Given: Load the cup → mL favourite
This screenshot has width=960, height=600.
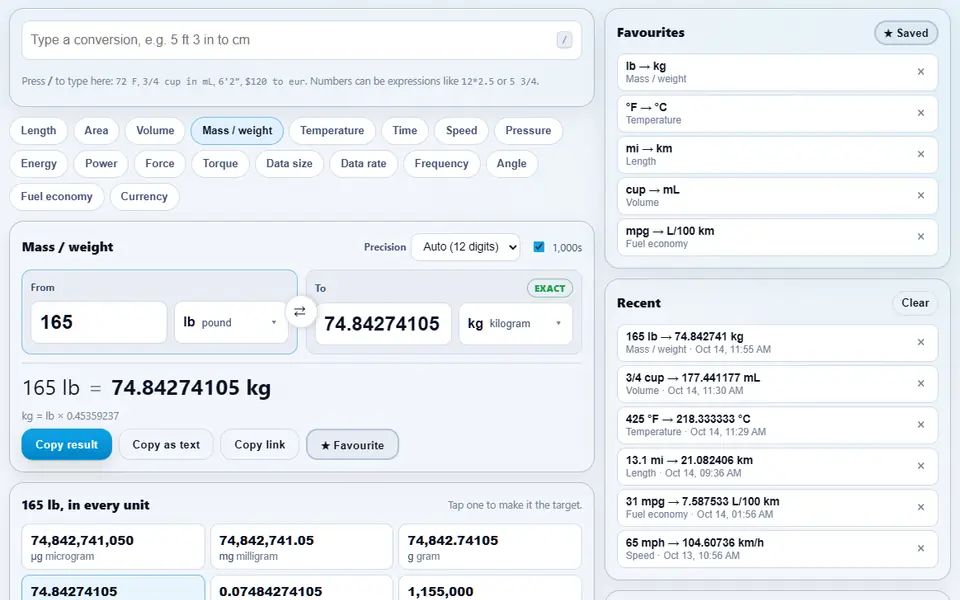Looking at the screenshot, I should point(765,195).
